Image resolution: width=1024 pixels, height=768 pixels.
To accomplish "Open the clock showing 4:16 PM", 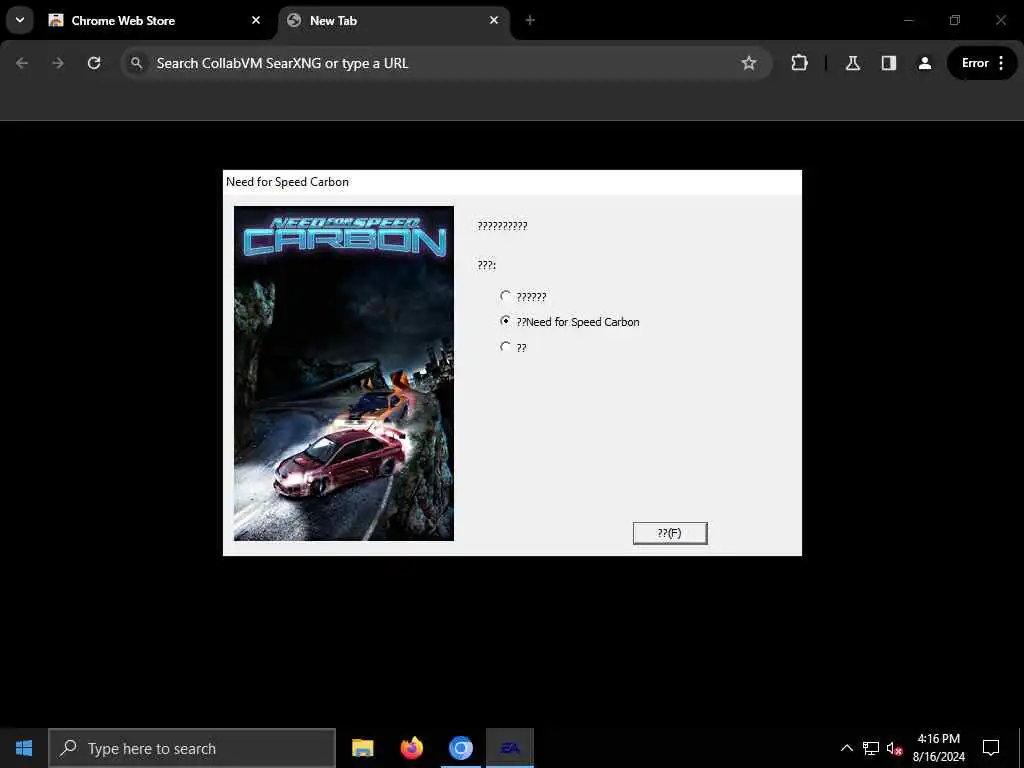I will pos(938,748).
